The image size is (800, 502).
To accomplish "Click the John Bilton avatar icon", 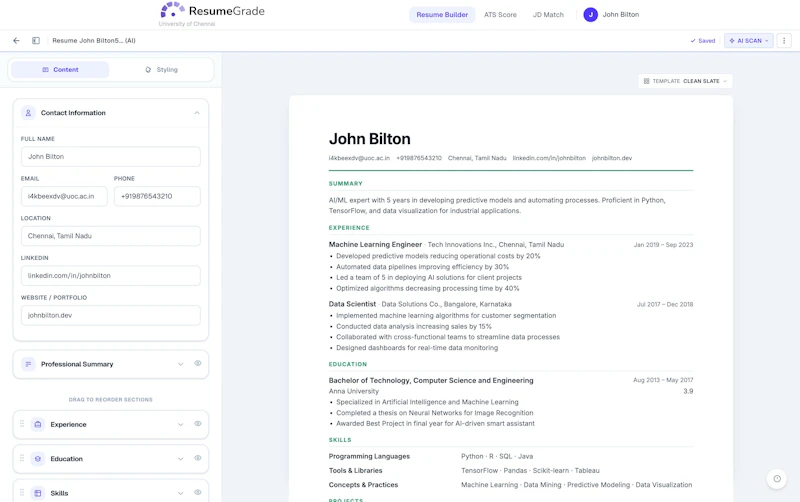I will (x=590, y=15).
